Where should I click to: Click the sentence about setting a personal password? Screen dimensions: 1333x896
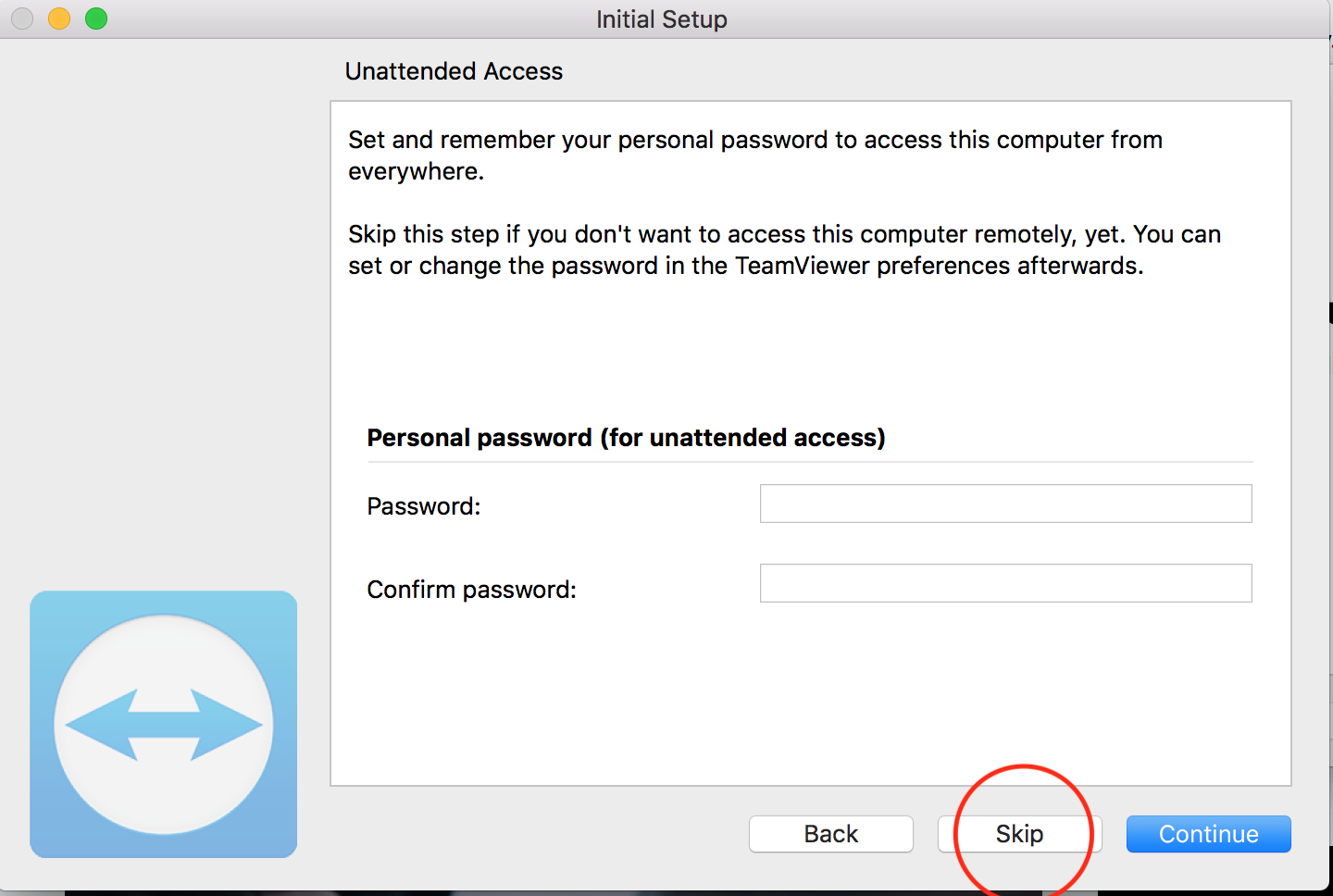[754, 156]
